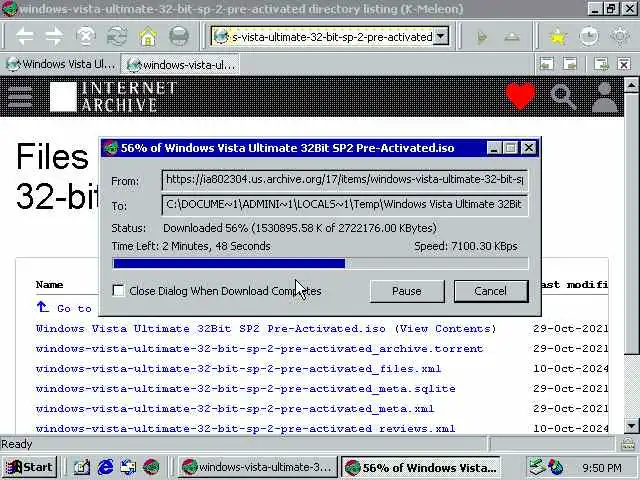Open the Internet Archive search magnifier

point(563,97)
